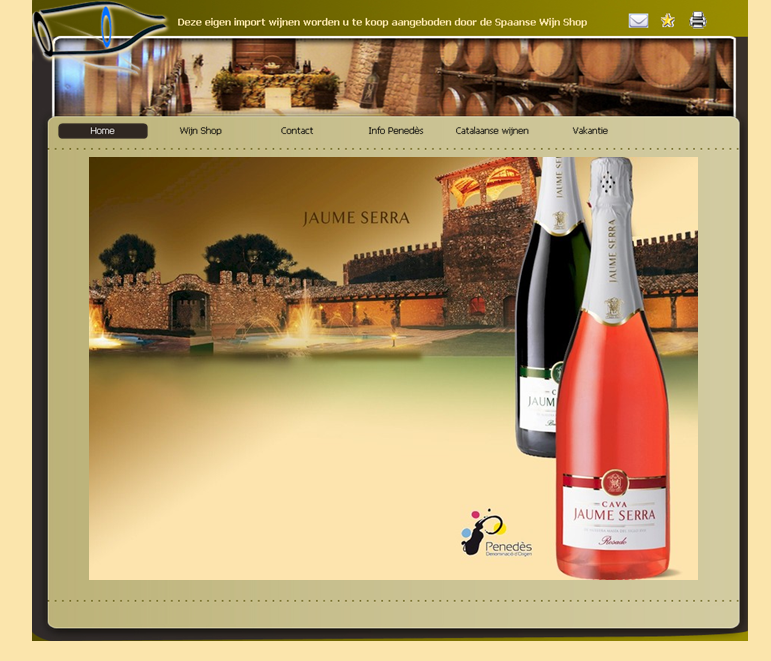Click the wine cellar barrels banner image
771x661 pixels.
590,78
